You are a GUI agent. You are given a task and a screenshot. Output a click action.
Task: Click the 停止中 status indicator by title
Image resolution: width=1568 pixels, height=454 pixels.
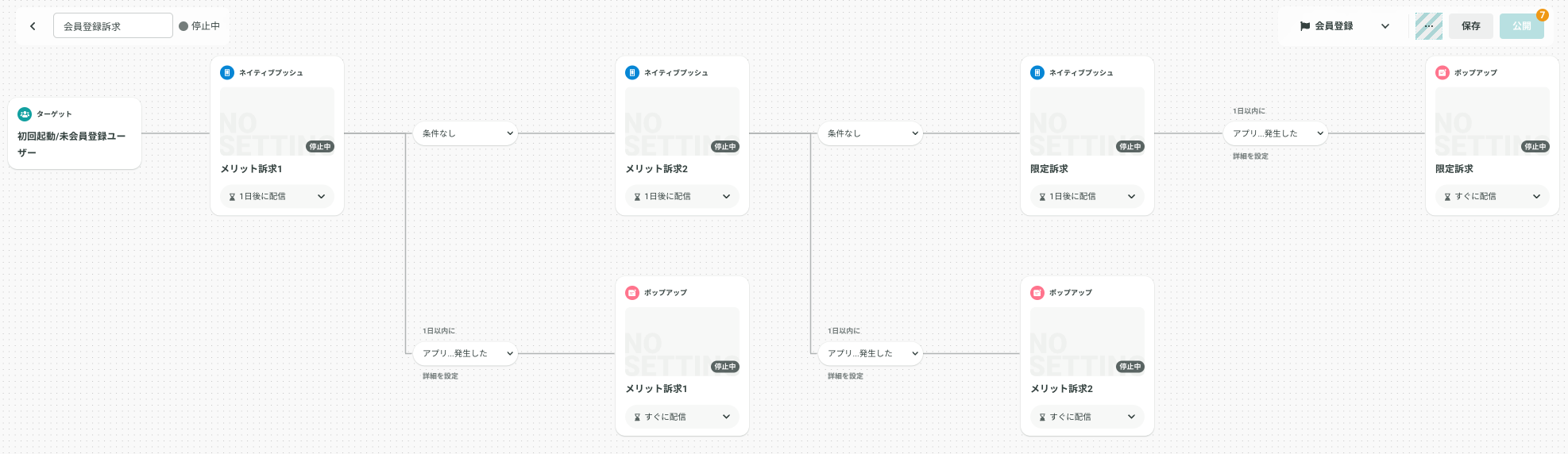click(x=199, y=26)
